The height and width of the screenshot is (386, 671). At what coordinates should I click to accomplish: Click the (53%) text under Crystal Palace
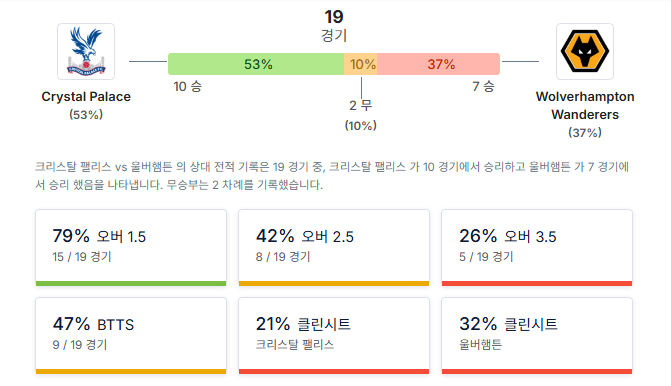pos(86,115)
